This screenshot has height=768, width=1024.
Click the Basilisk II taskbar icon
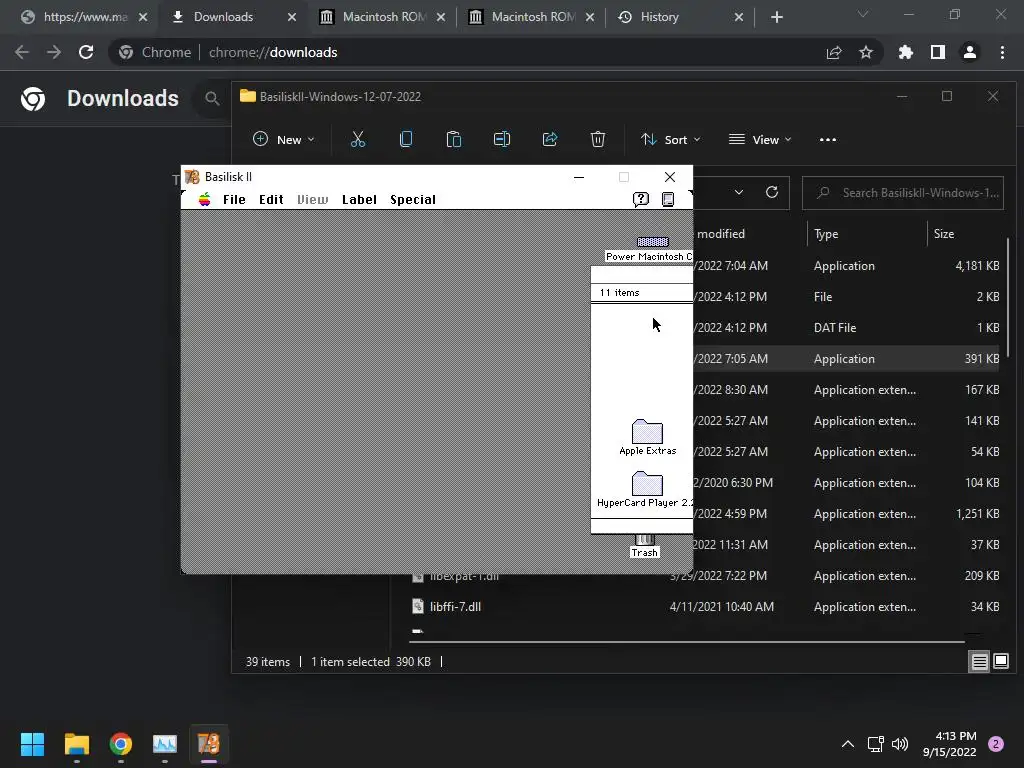point(209,744)
